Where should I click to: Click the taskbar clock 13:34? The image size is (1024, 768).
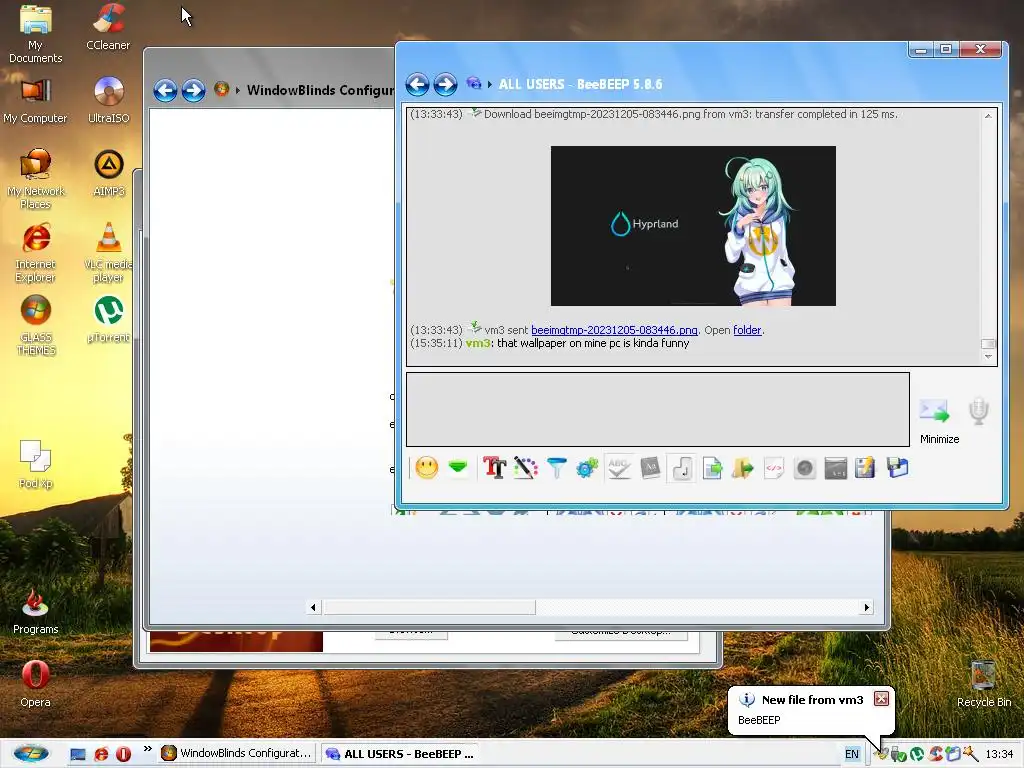point(999,754)
